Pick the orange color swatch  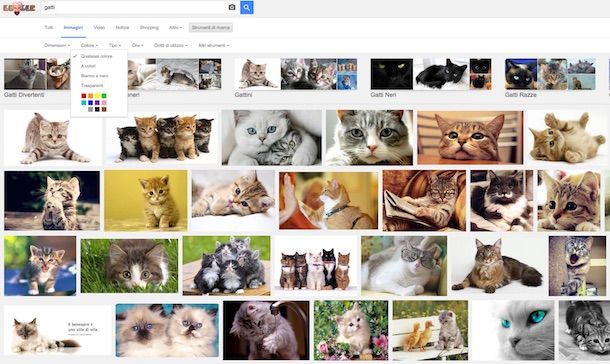pyautogui.click(x=90, y=96)
